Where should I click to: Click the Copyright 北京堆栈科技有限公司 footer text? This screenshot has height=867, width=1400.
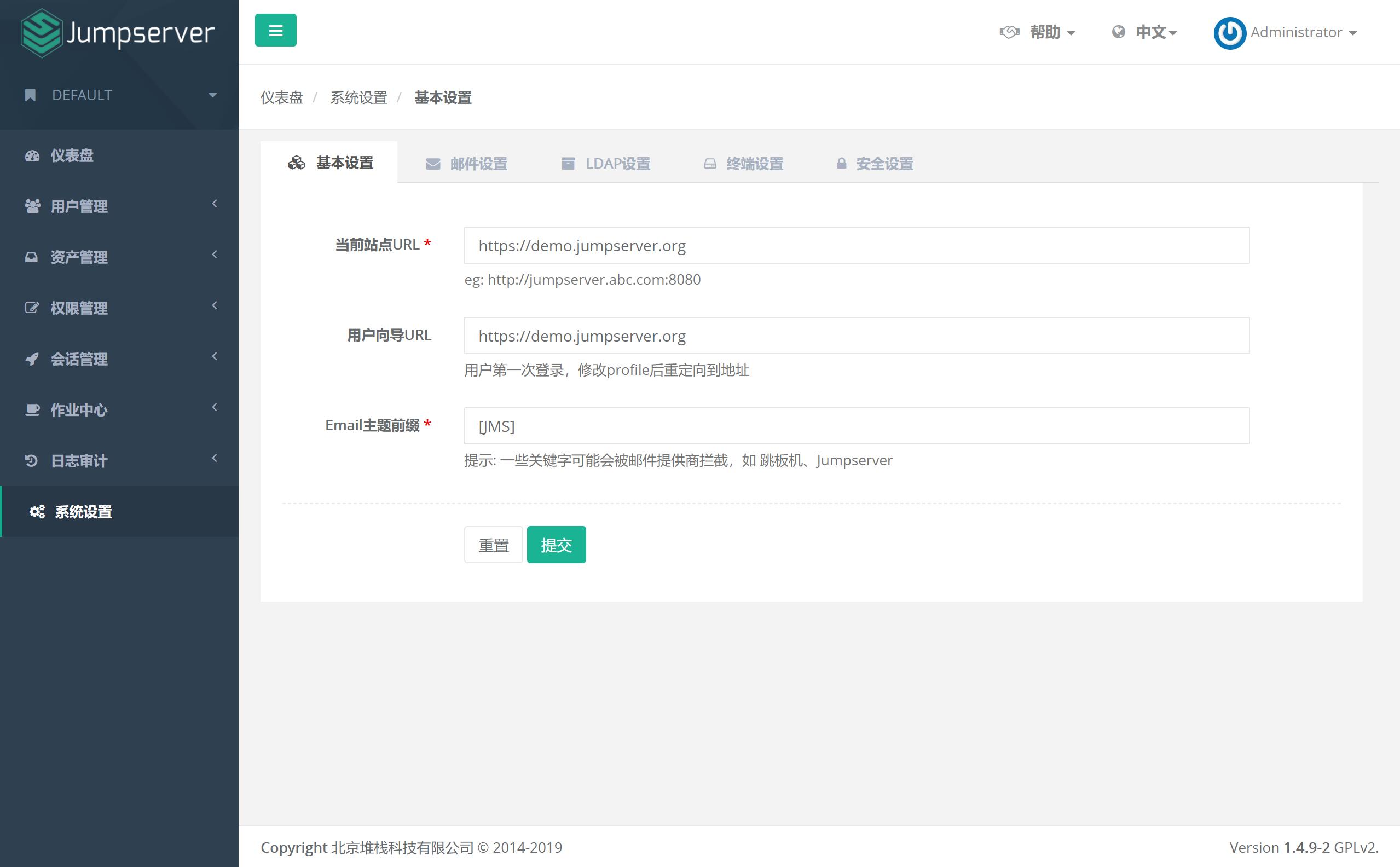pos(411,847)
